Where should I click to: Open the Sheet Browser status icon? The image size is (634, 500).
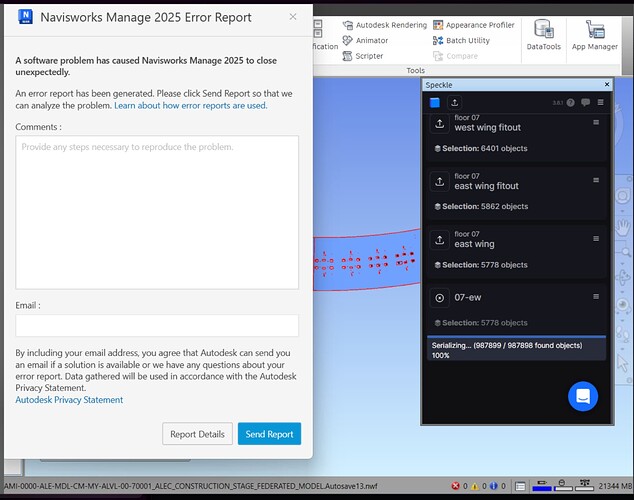pyautogui.click(x=520, y=486)
